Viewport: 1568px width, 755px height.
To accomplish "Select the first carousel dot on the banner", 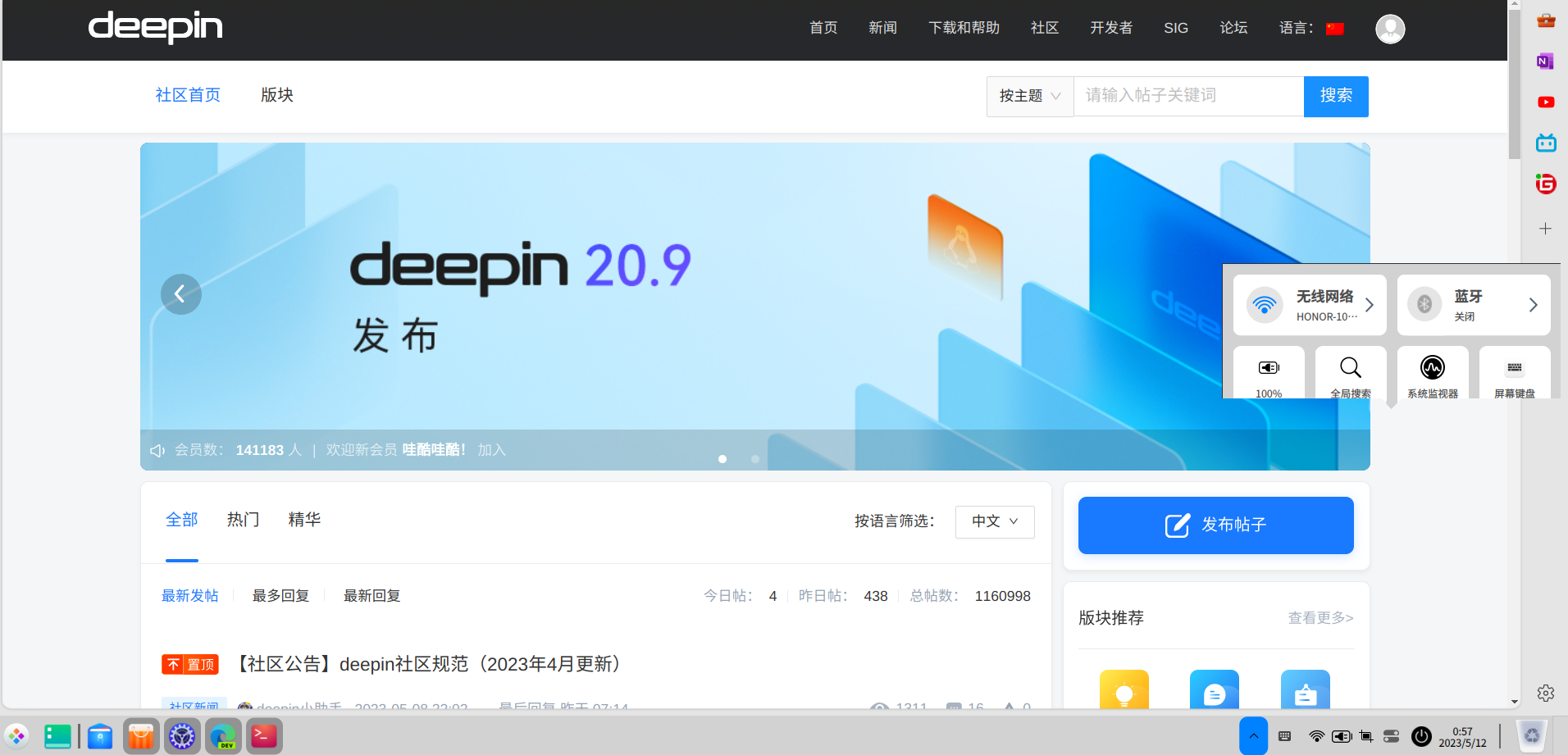I will 722,459.
